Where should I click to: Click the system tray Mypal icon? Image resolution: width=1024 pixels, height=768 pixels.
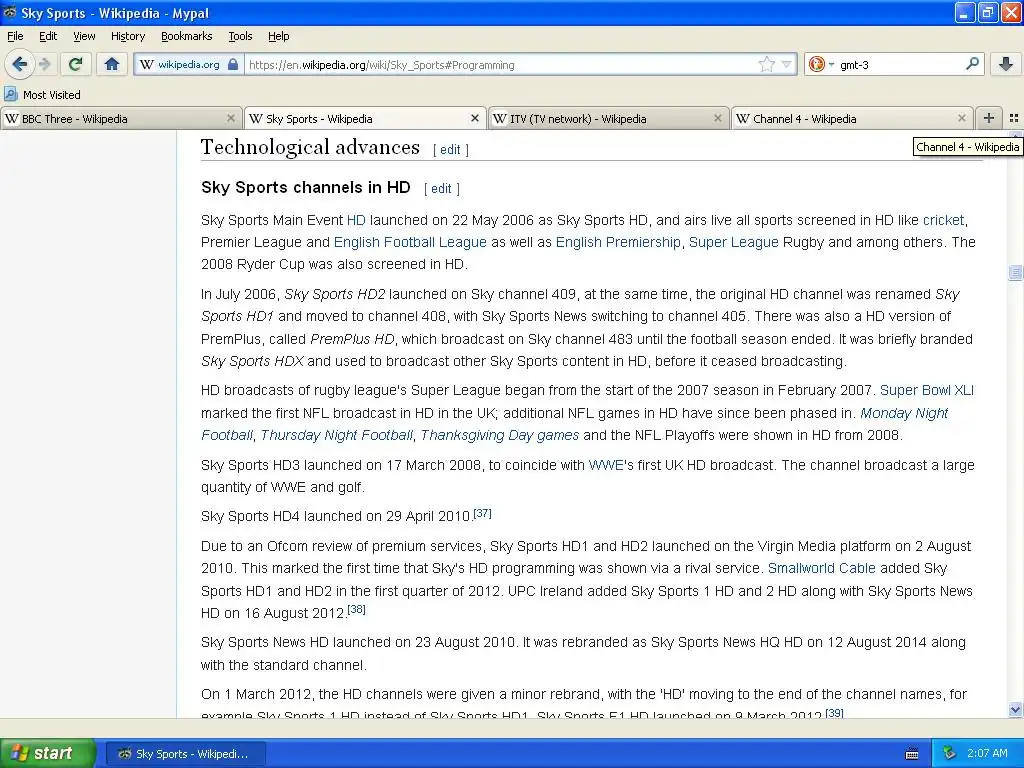tap(949, 754)
